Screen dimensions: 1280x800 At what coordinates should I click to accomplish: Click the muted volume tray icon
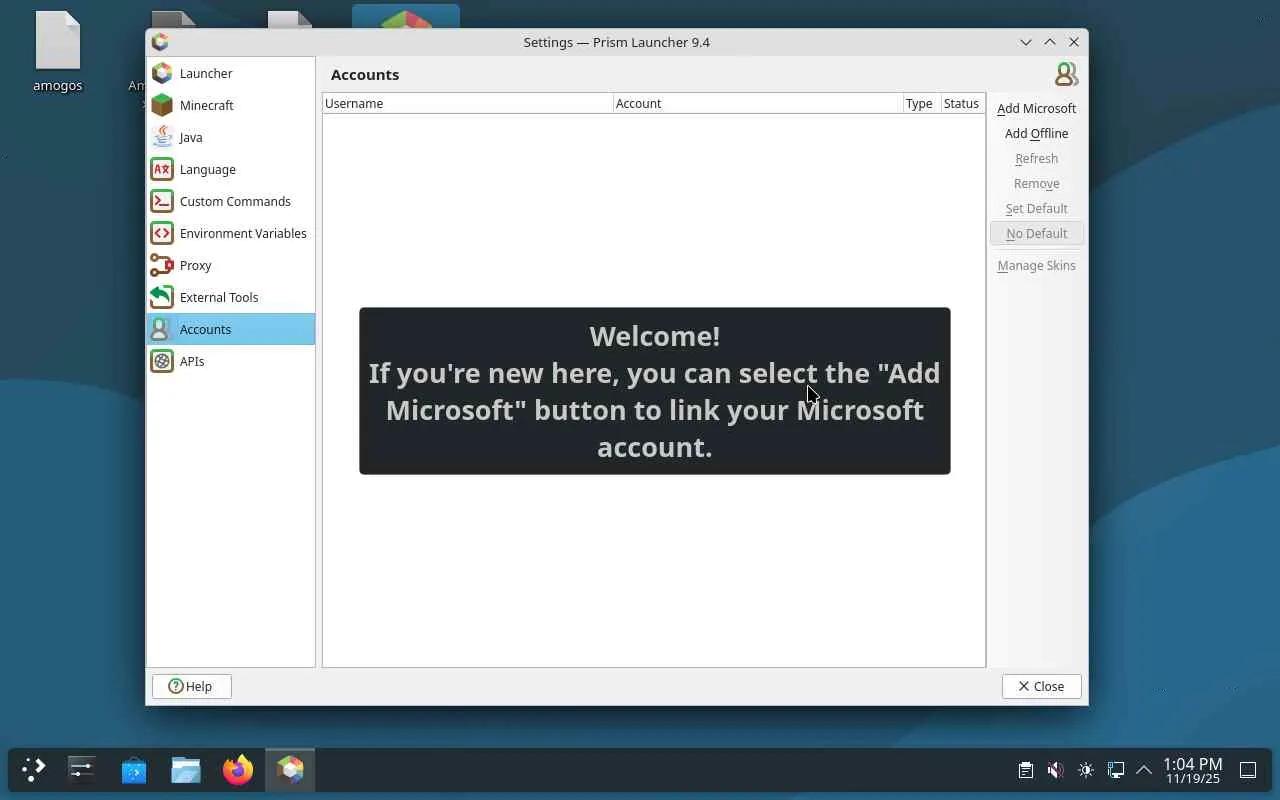click(x=1055, y=770)
